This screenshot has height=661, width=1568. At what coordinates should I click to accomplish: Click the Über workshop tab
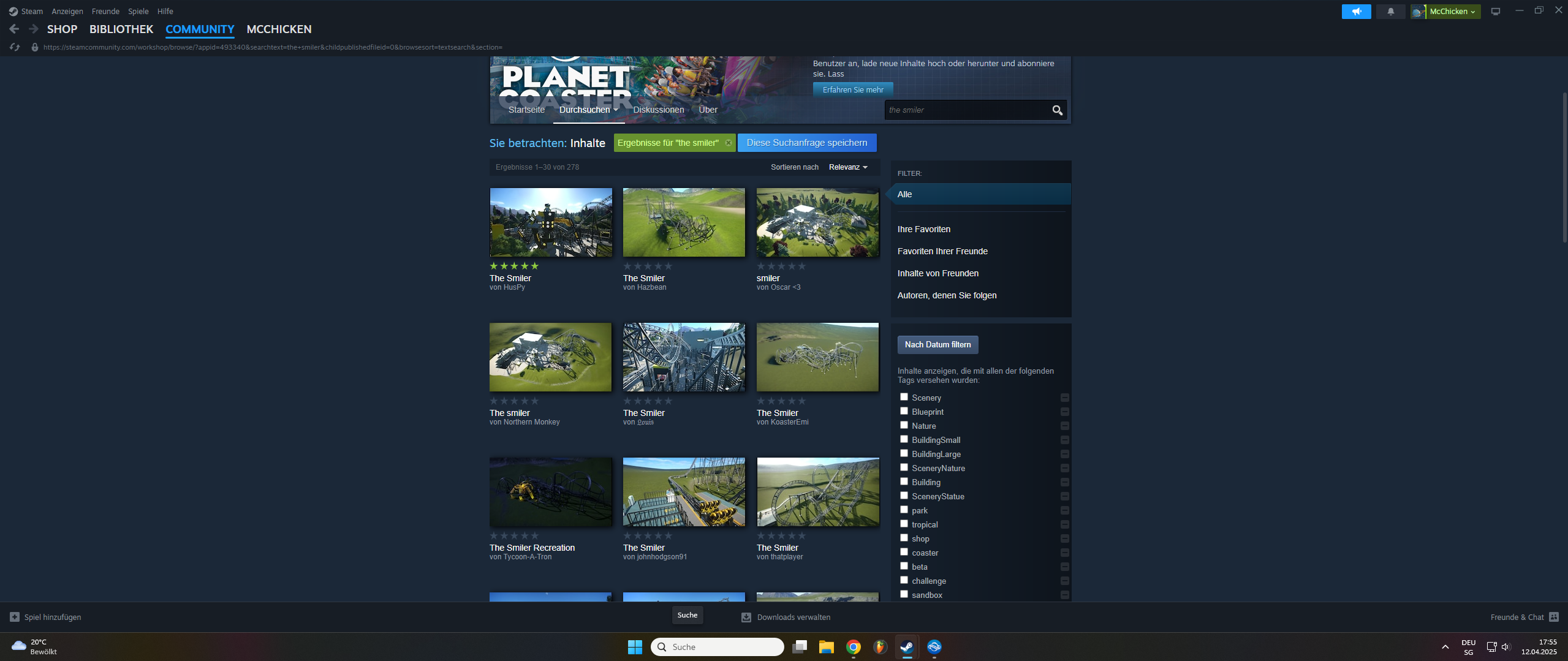708,110
